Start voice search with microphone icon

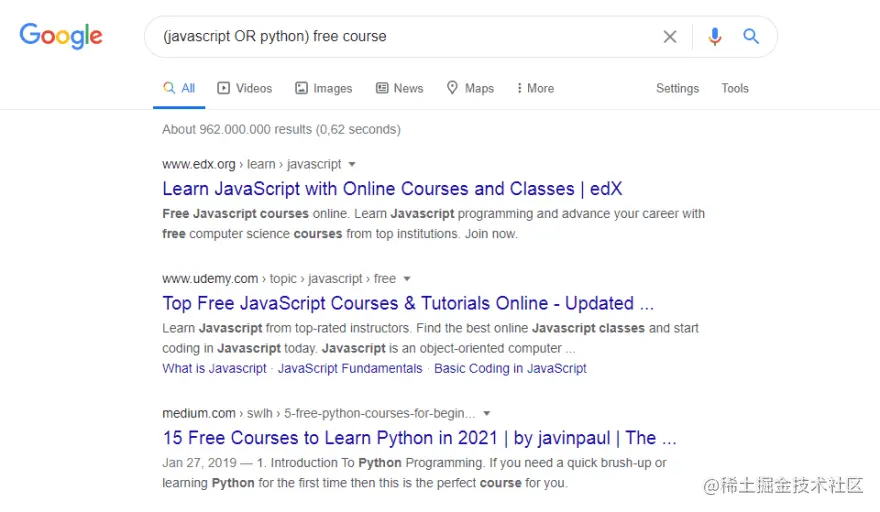714,37
